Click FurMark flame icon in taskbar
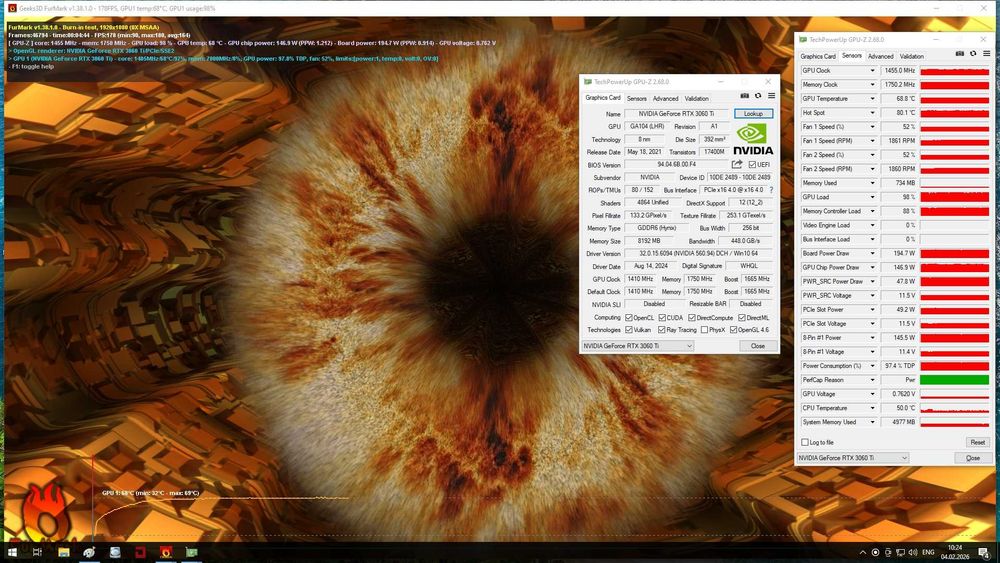The width and height of the screenshot is (1000, 563). (x=166, y=552)
